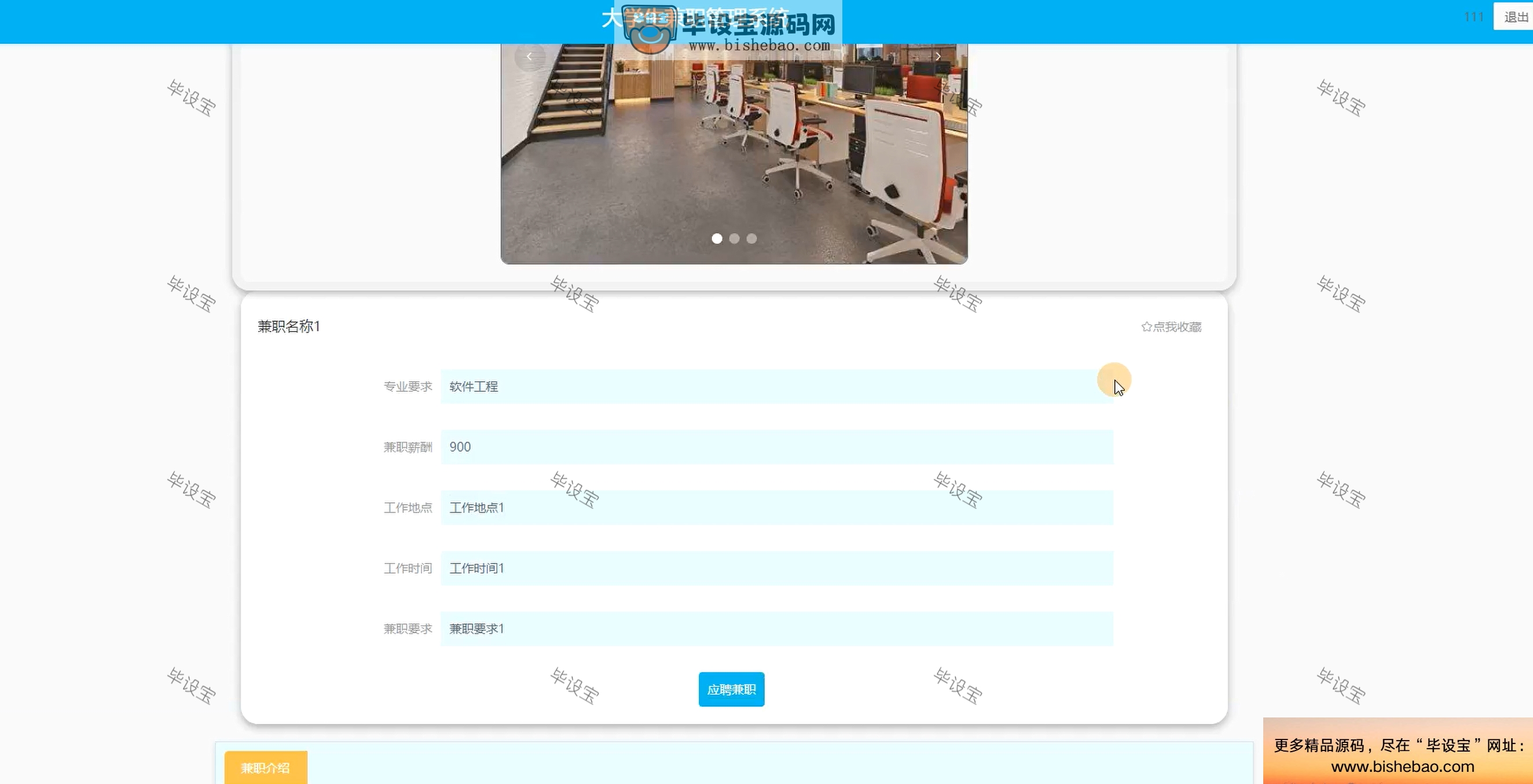Image resolution: width=1533 pixels, height=784 pixels.
Task: Select the third carousel indicator dot
Action: click(751, 238)
